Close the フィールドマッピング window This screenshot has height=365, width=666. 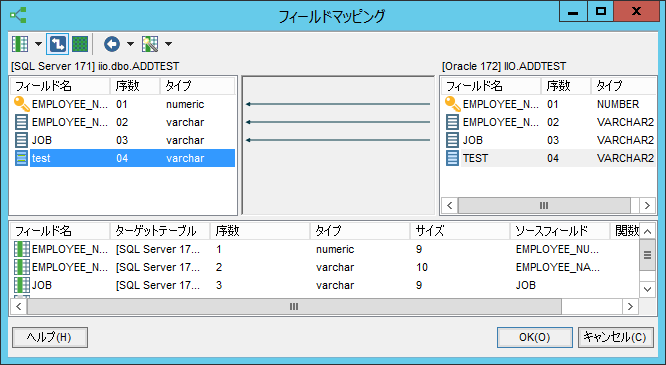(636, 11)
